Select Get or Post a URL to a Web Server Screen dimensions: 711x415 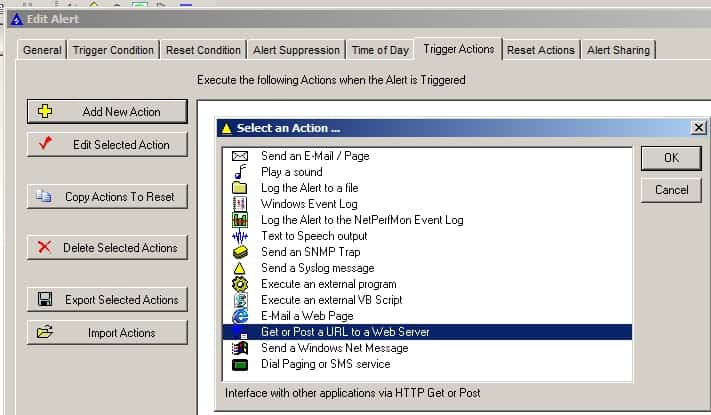click(x=427, y=332)
